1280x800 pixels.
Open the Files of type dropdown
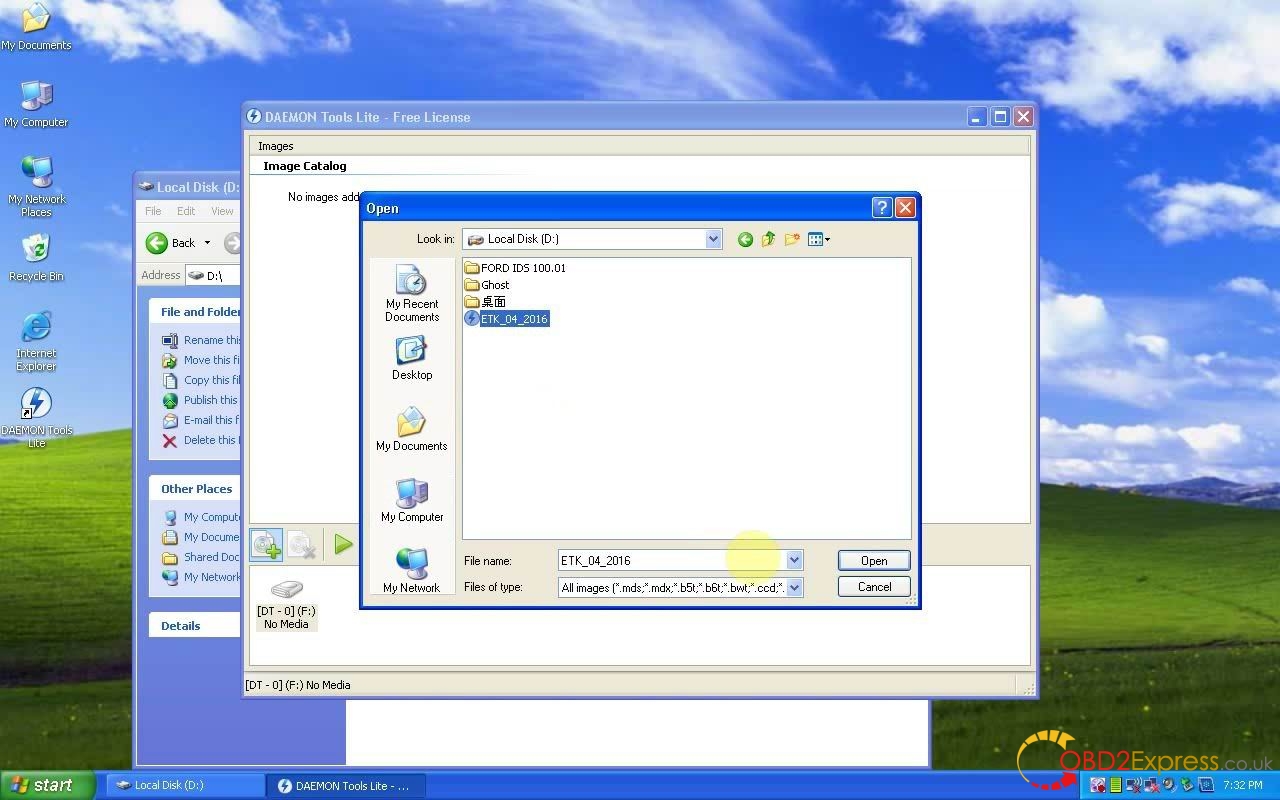tap(794, 588)
